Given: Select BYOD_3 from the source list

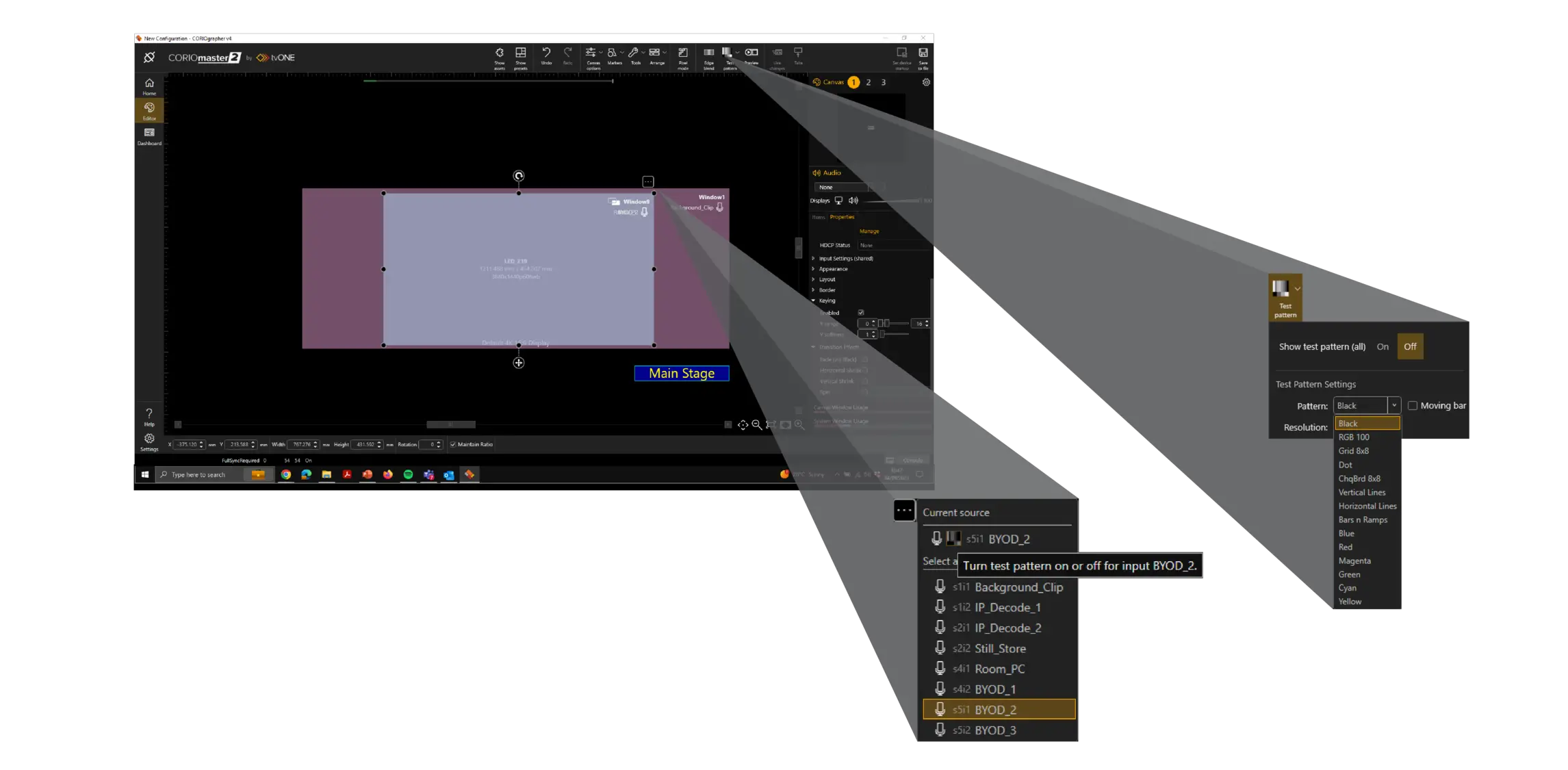Looking at the screenshot, I should point(999,730).
